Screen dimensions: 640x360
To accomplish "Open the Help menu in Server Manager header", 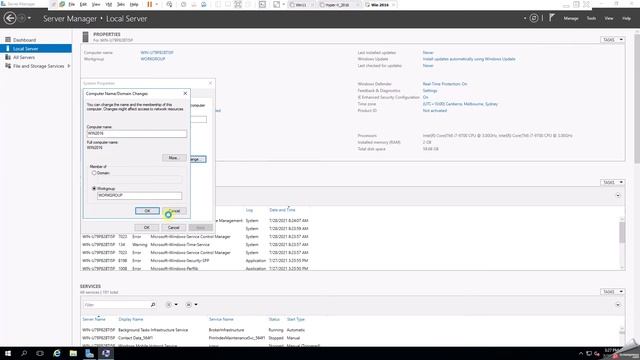I will point(626,18).
